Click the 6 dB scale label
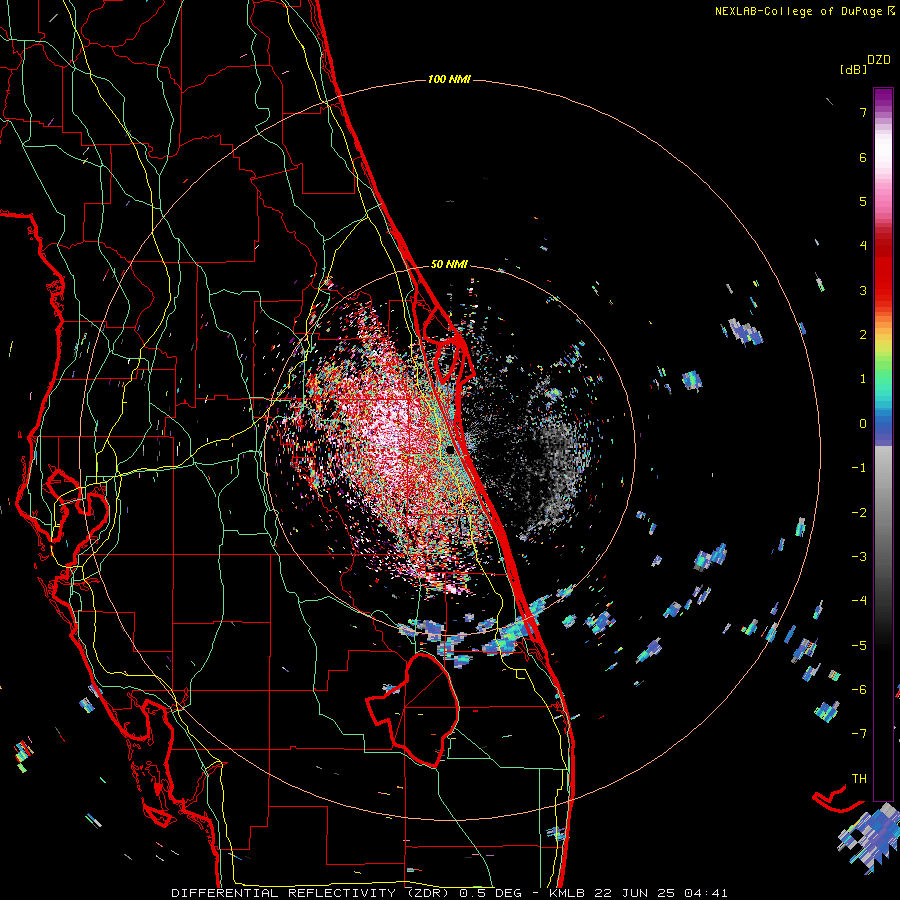Screen dimensions: 900x900 [x=863, y=157]
